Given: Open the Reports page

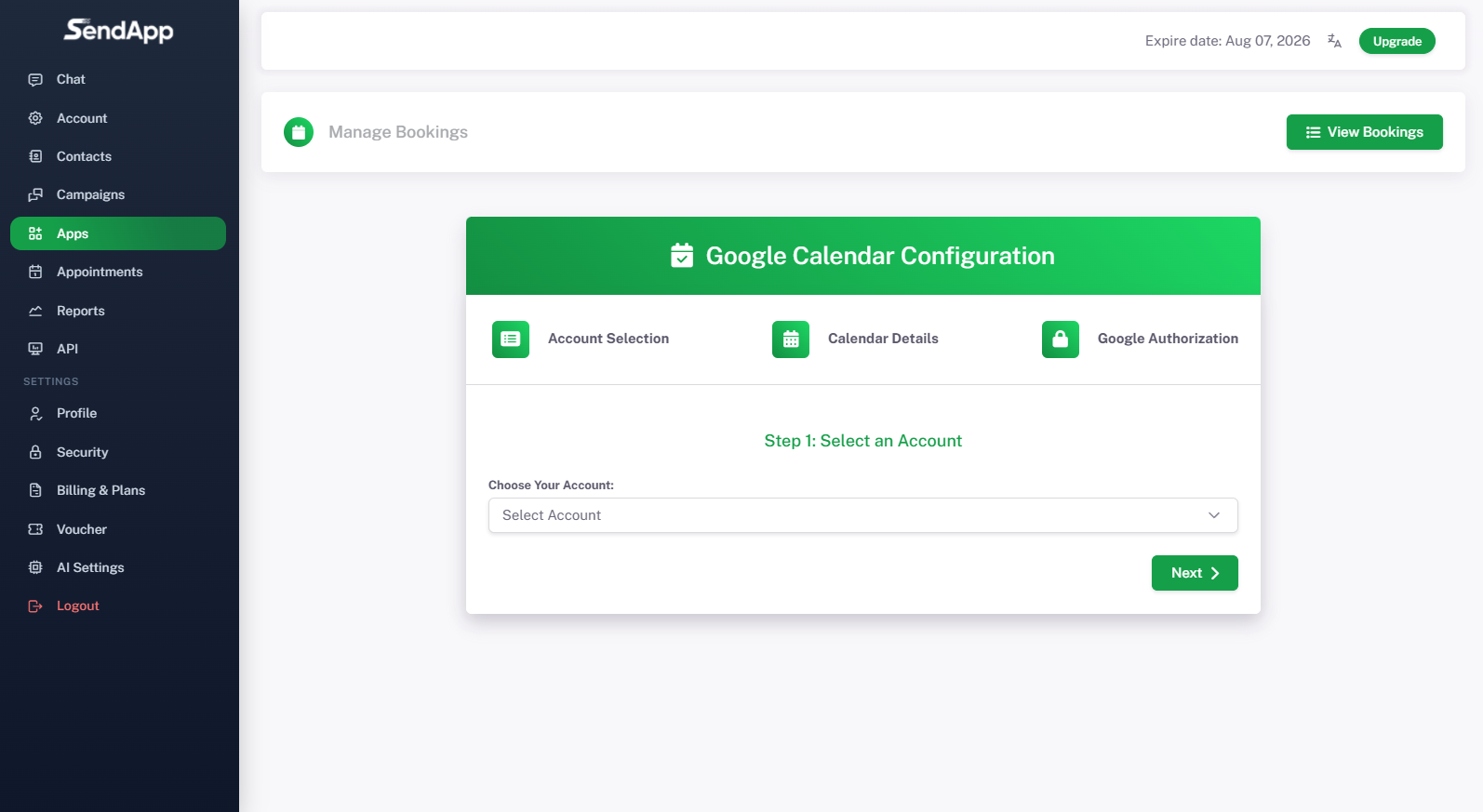Looking at the screenshot, I should coord(118,311).
